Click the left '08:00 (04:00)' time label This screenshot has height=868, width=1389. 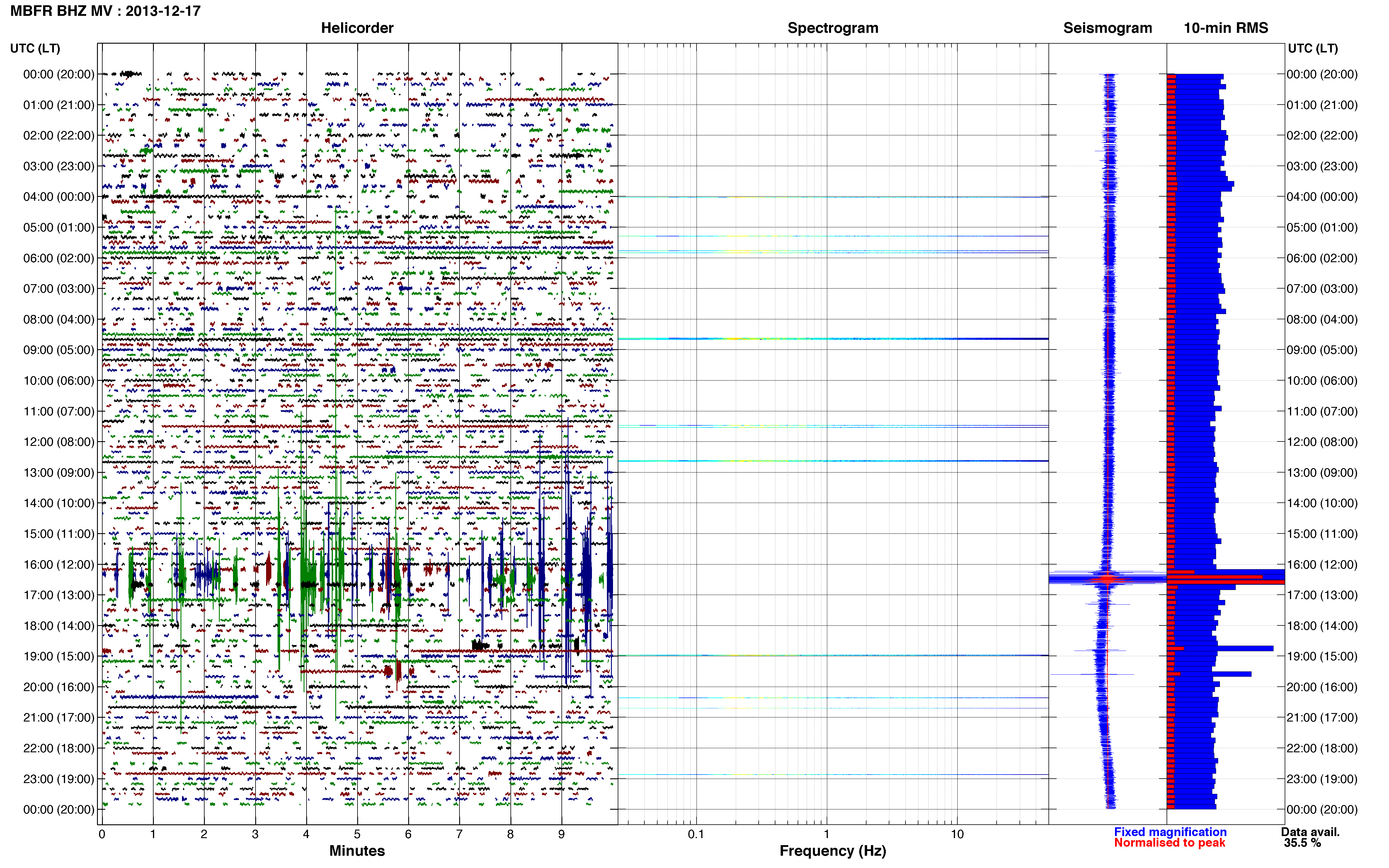click(59, 319)
